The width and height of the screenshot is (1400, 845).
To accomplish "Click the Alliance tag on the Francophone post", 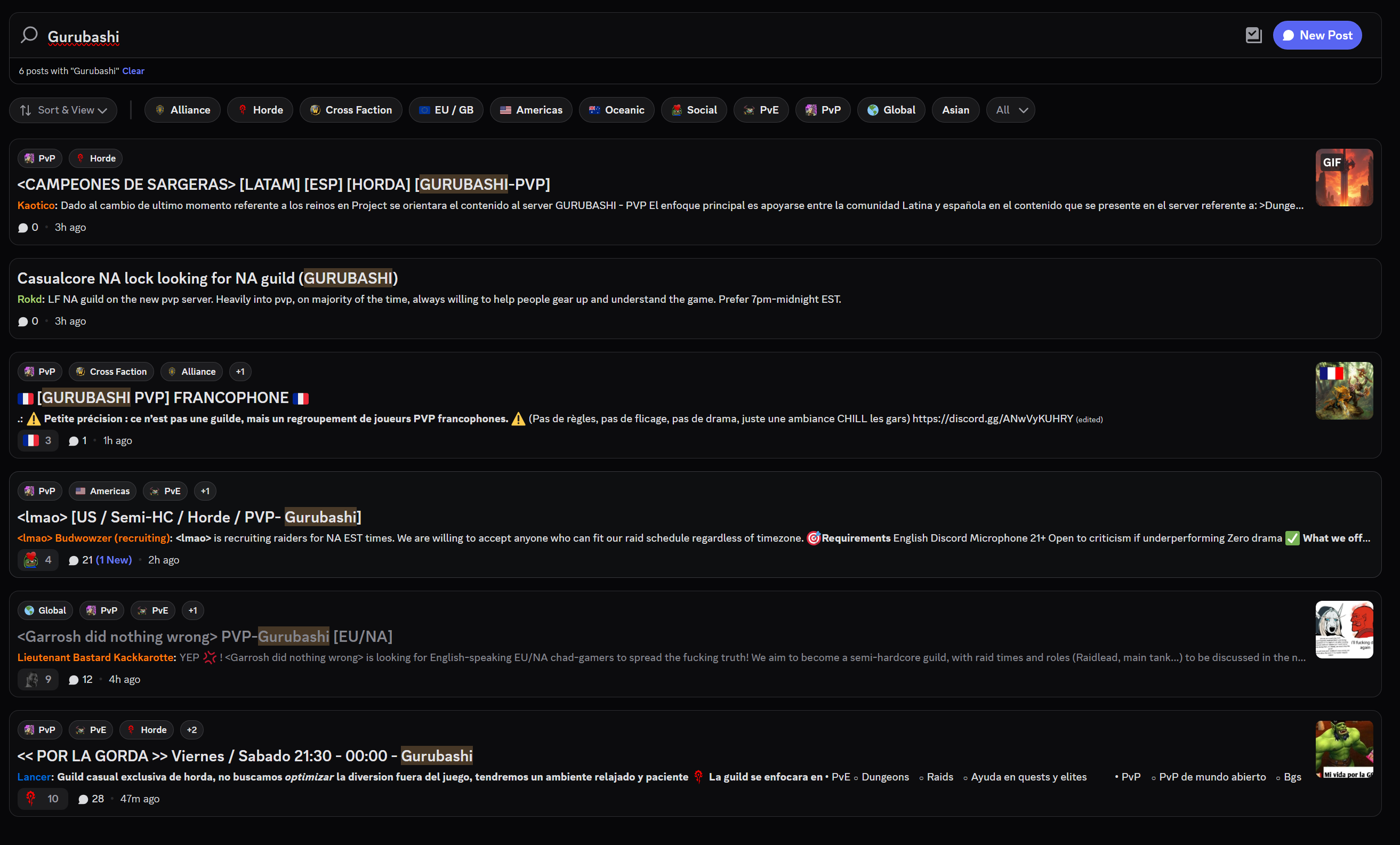I will [x=191, y=372].
